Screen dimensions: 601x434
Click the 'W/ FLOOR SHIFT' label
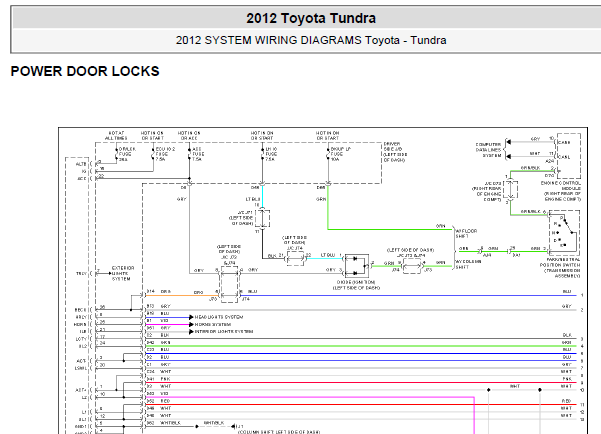pyautogui.click(x=466, y=233)
